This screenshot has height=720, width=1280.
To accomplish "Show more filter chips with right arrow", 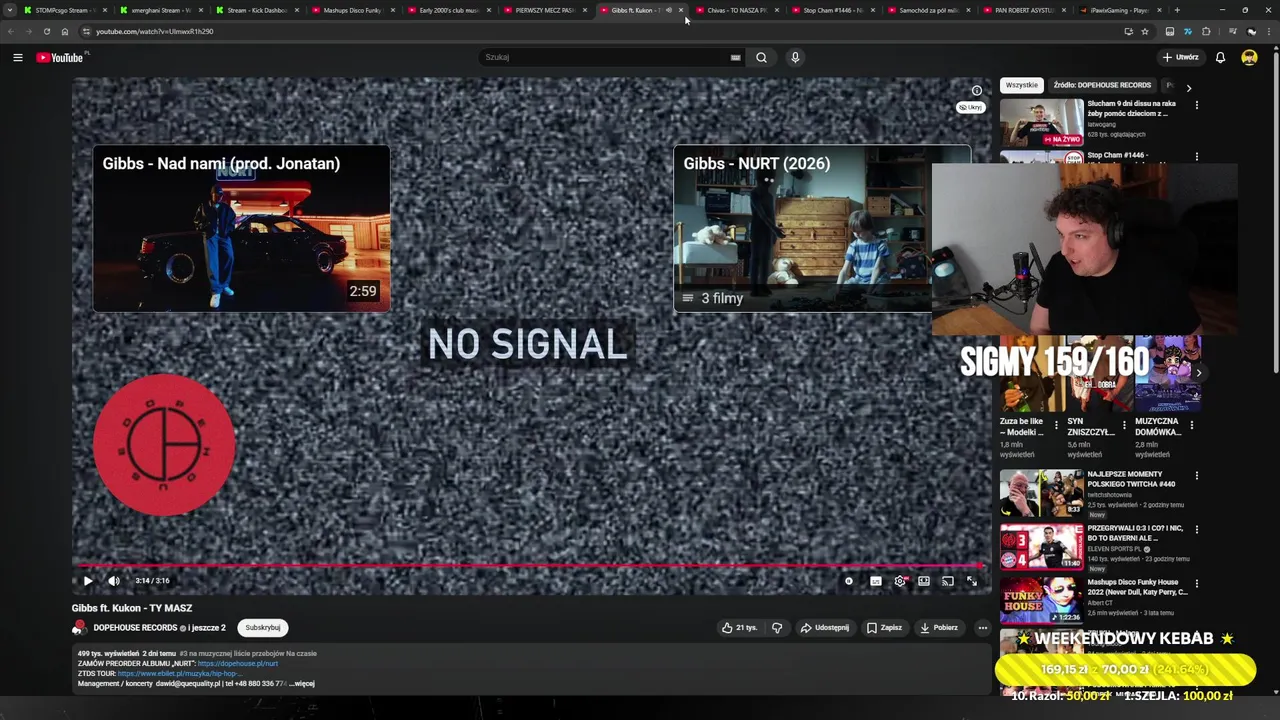I will click(x=1188, y=87).
